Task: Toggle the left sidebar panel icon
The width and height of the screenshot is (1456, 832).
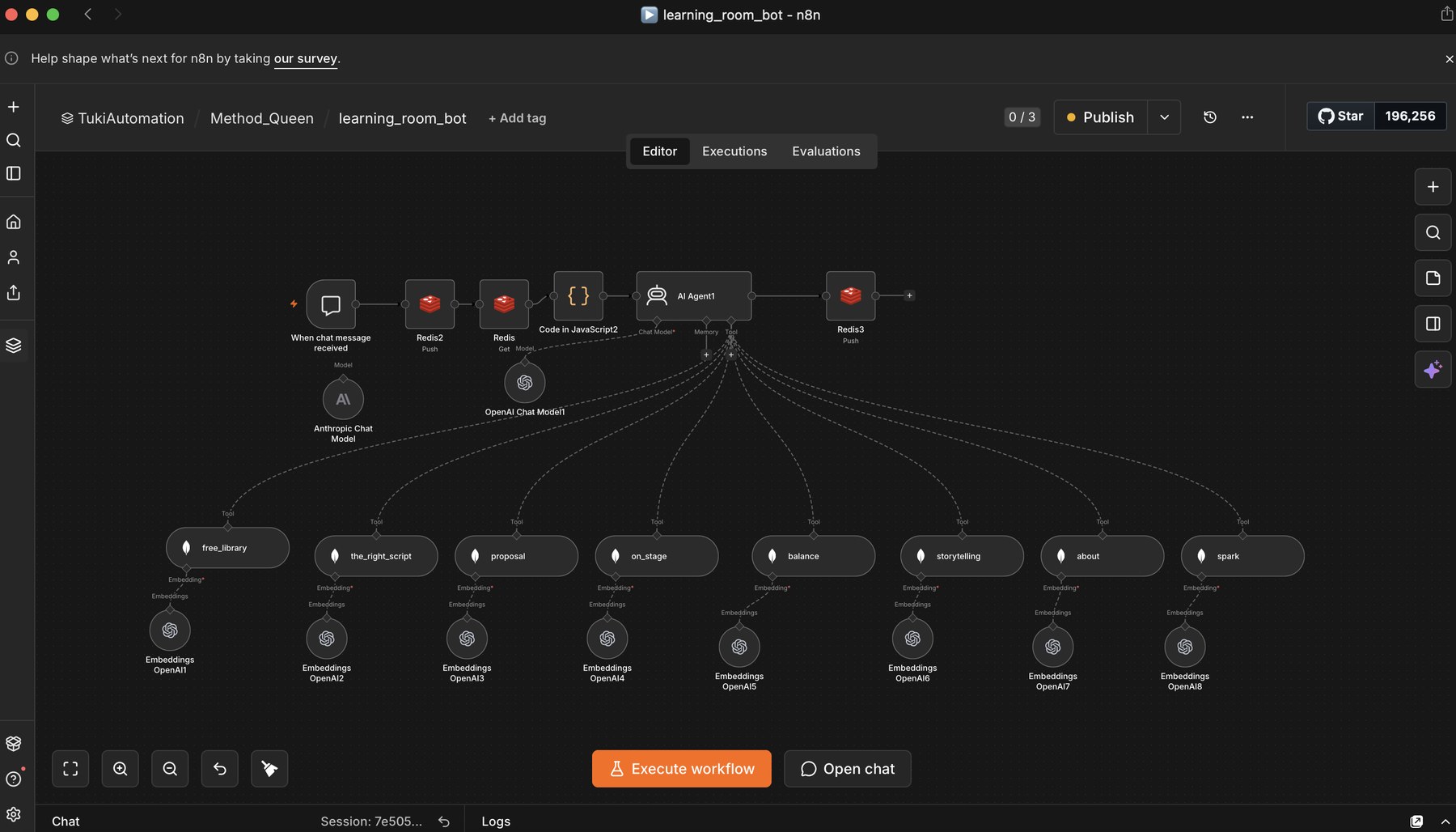Action: [14, 173]
